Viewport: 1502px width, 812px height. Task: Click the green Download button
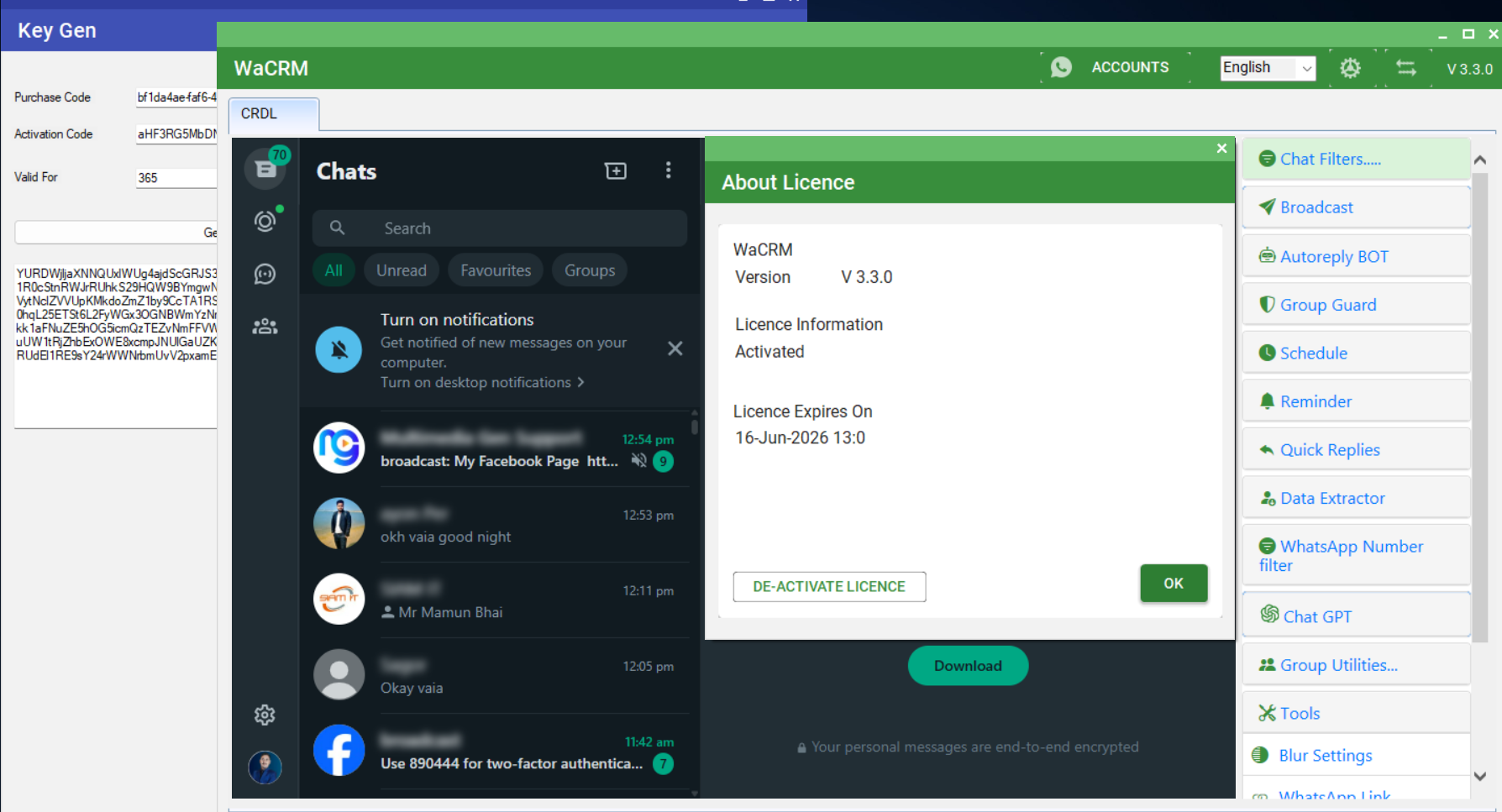point(968,666)
